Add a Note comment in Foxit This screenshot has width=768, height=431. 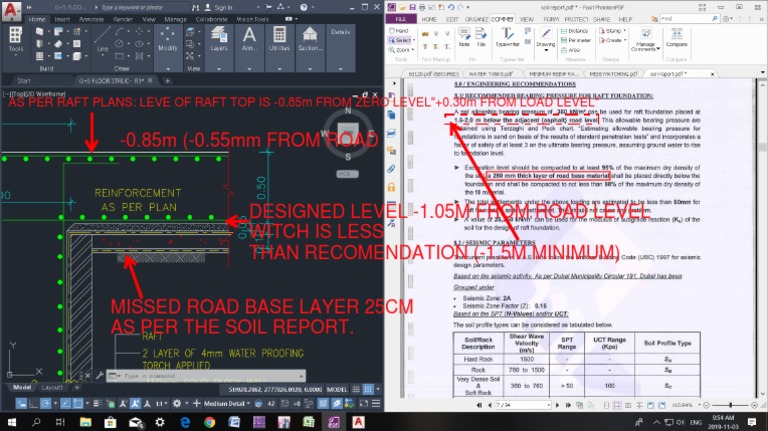click(464, 37)
